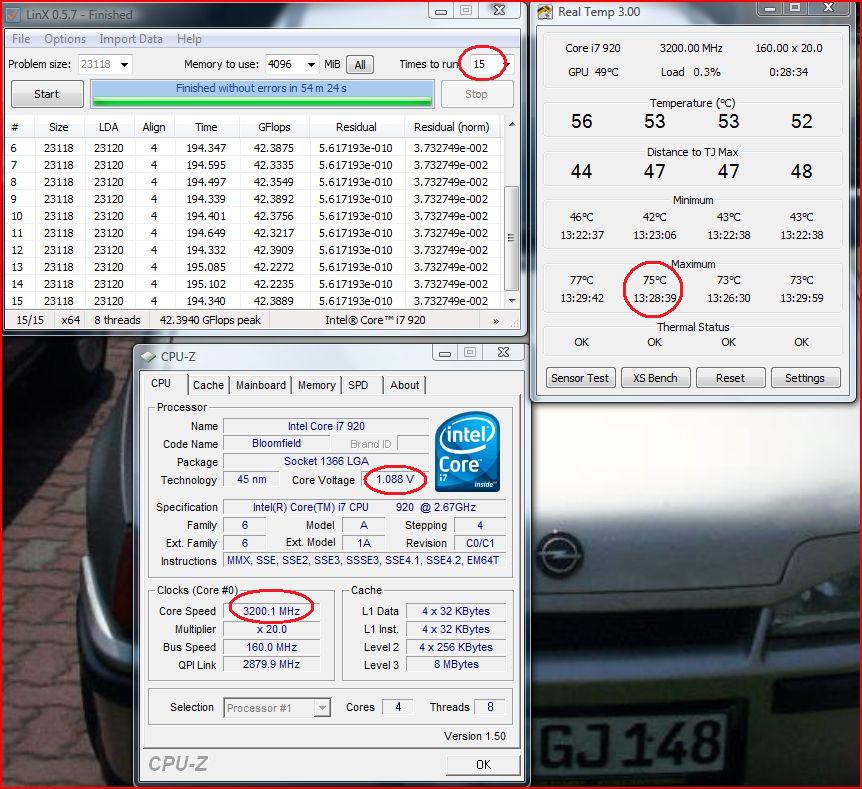
Task: Open the Import Data menu in LinX
Action: pyautogui.click(x=131, y=39)
